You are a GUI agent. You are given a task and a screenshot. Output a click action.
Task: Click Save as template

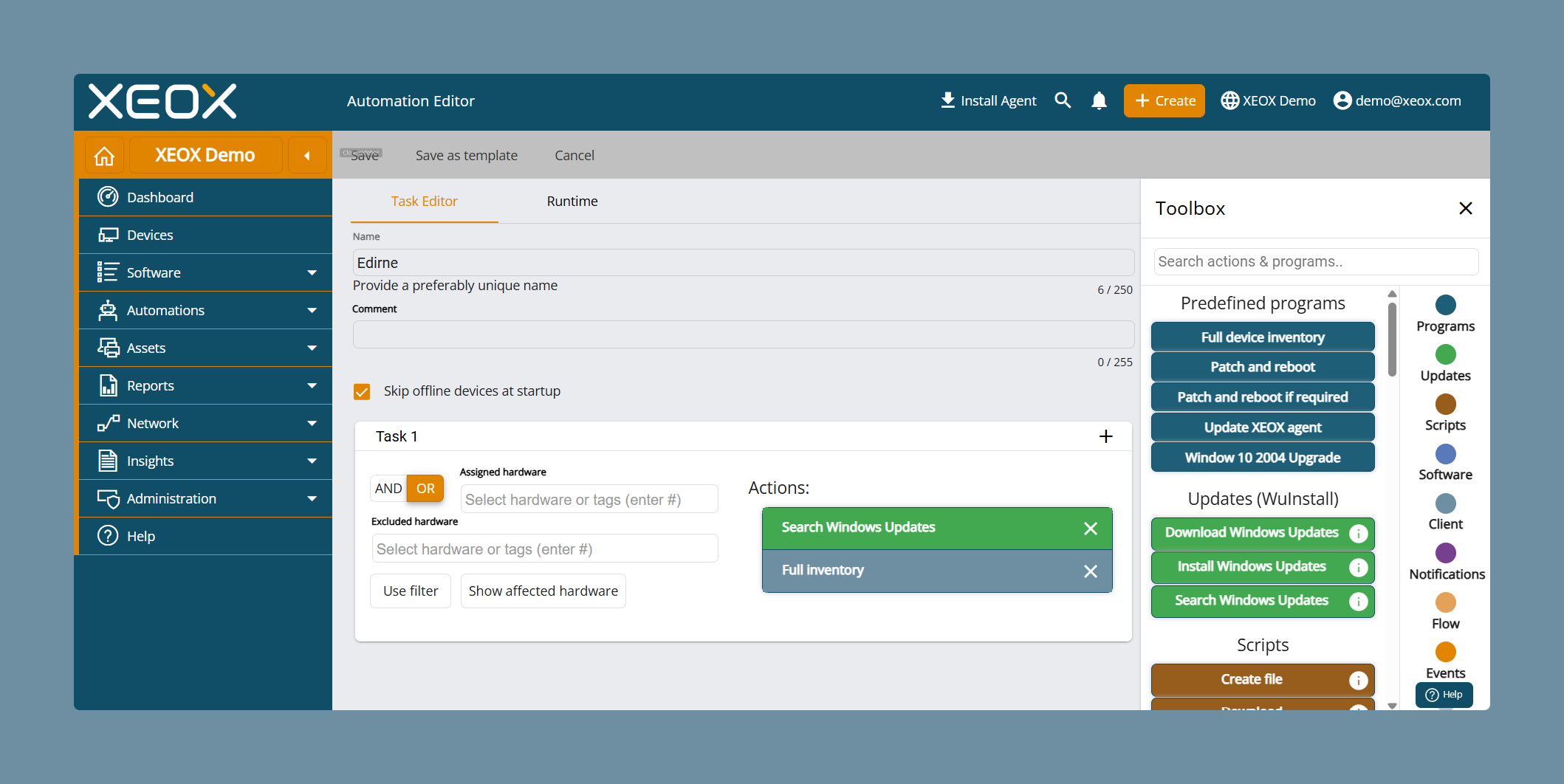(x=467, y=155)
